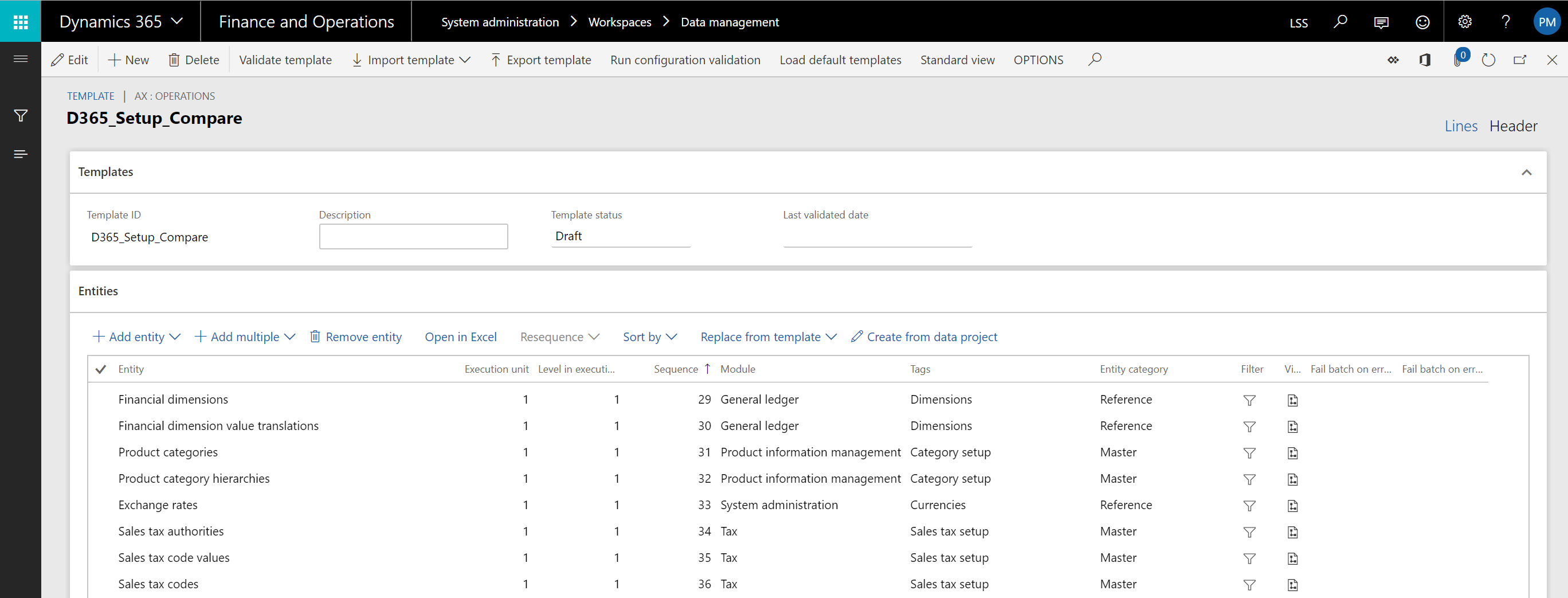
Task: Click the Template status field
Action: (x=620, y=236)
